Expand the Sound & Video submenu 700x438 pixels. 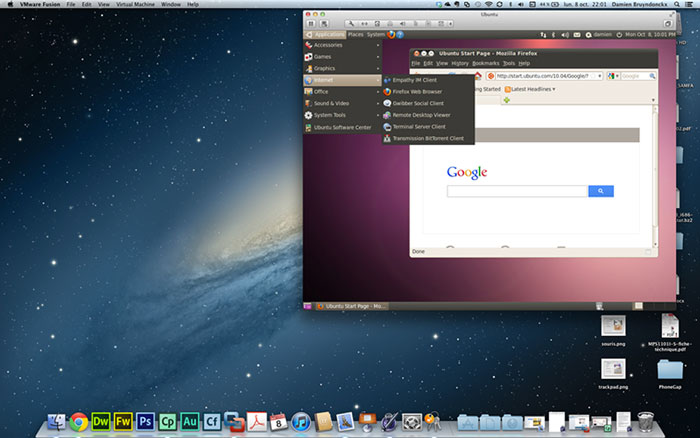(342, 103)
